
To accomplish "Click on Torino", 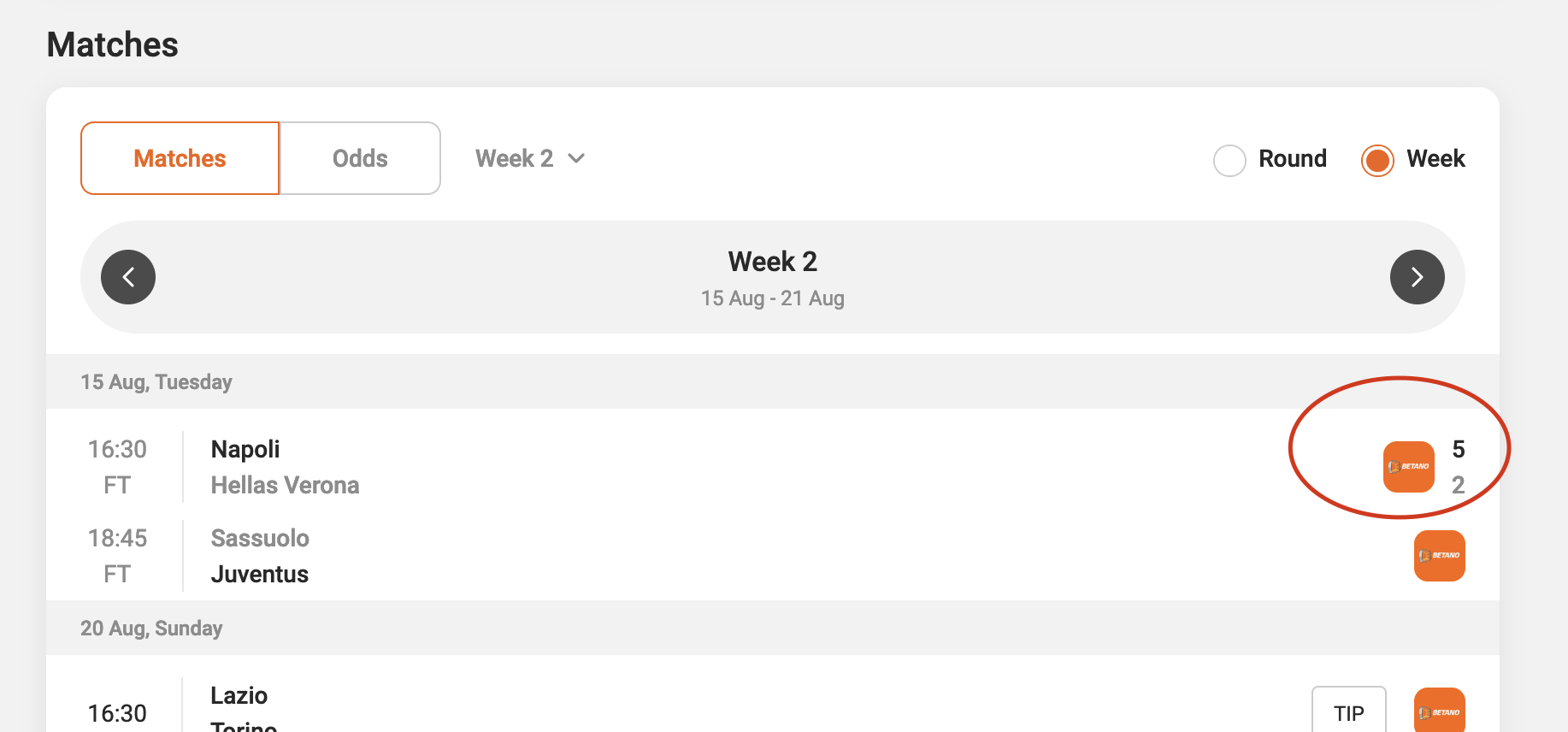I will (243, 727).
